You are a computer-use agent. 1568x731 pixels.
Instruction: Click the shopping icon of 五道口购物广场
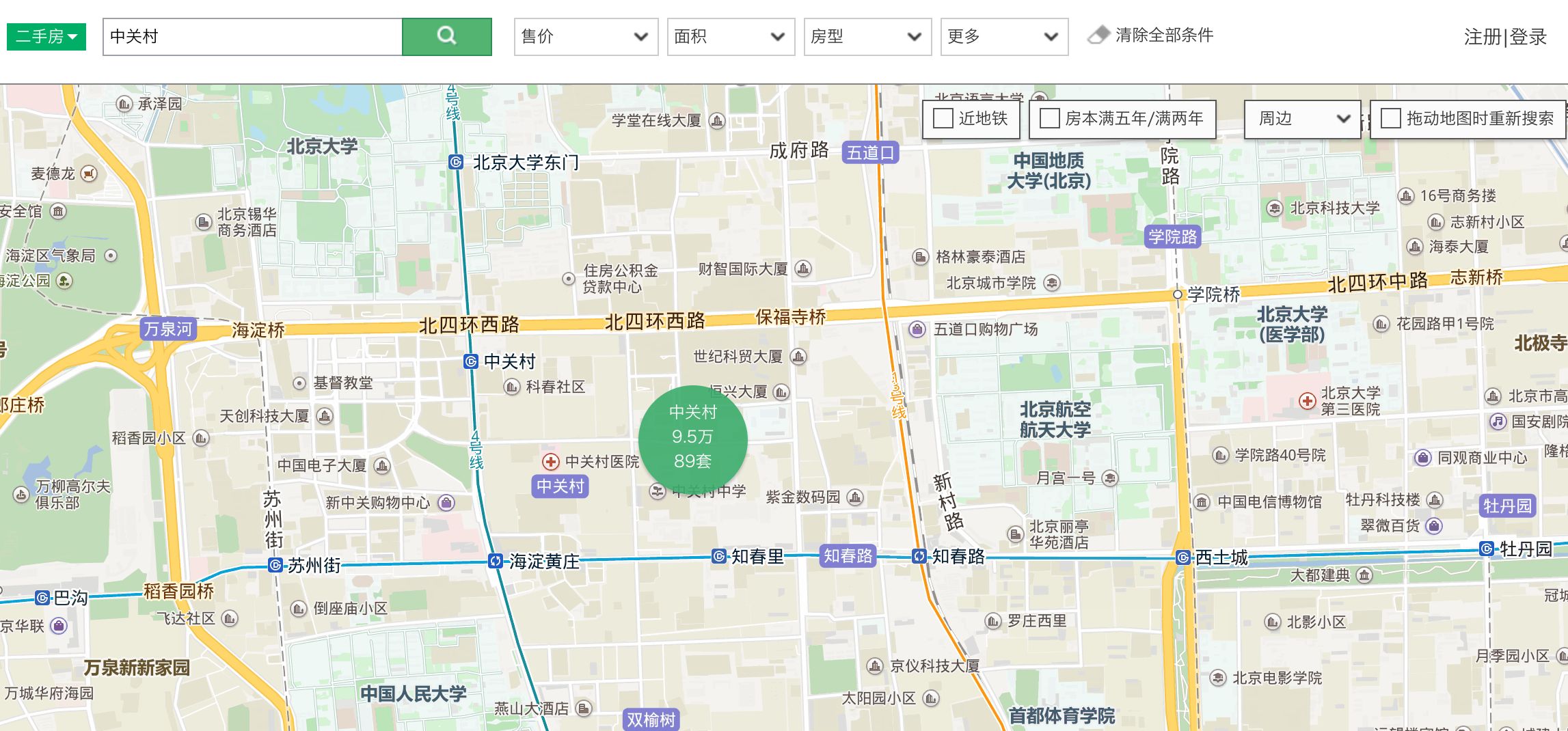tap(917, 329)
